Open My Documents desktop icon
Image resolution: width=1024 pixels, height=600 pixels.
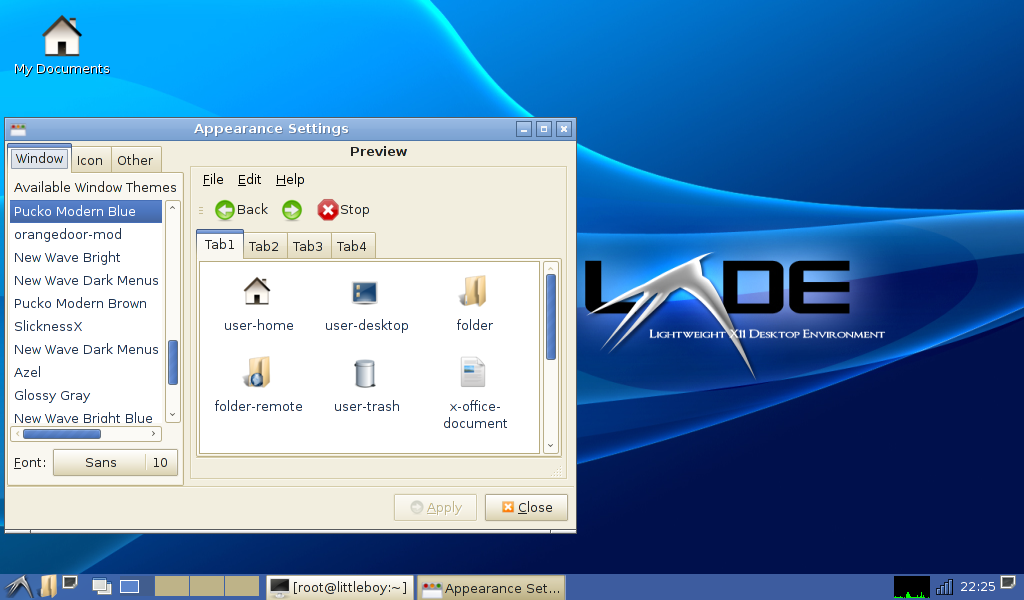click(x=62, y=38)
